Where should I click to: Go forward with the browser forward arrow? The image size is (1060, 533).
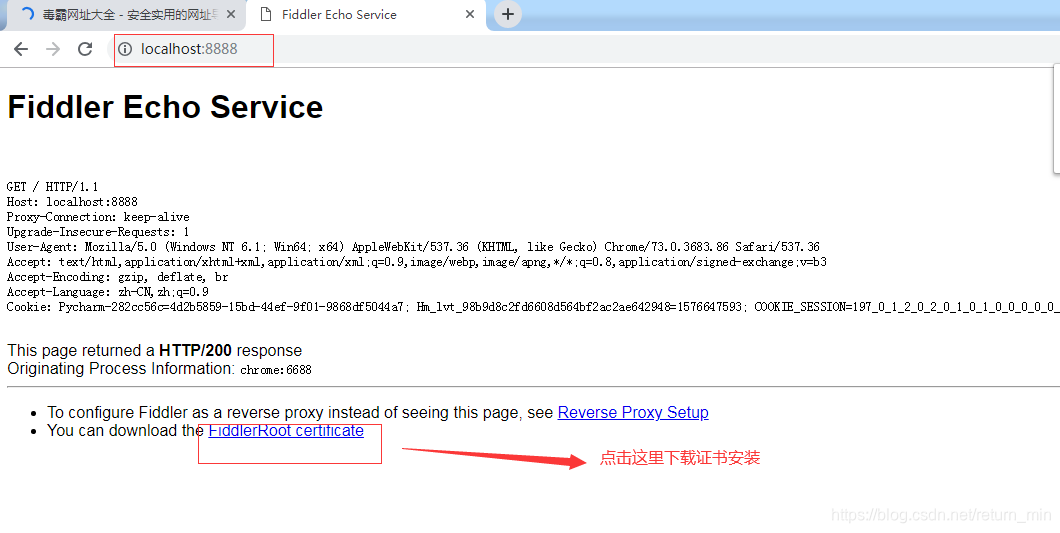53,49
